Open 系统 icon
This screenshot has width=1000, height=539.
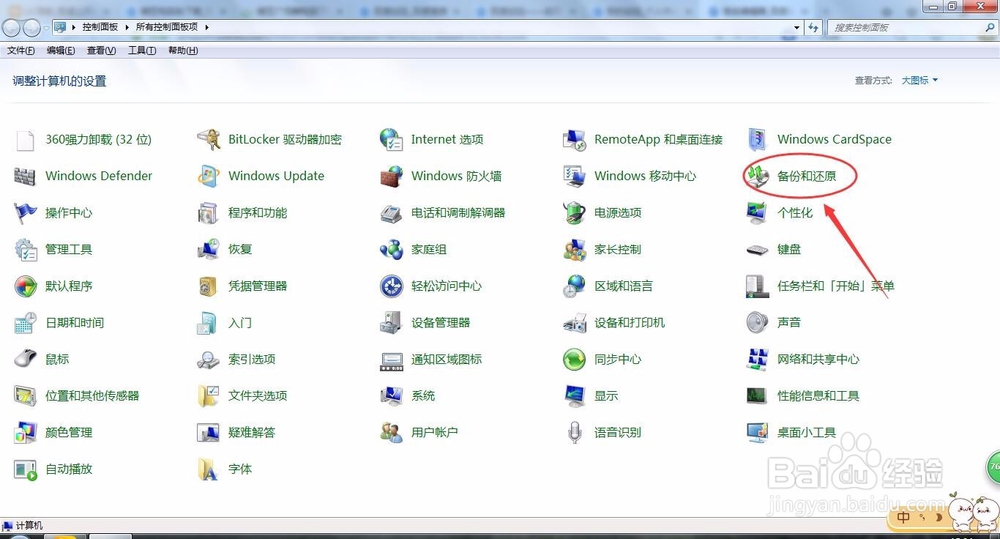click(391, 396)
